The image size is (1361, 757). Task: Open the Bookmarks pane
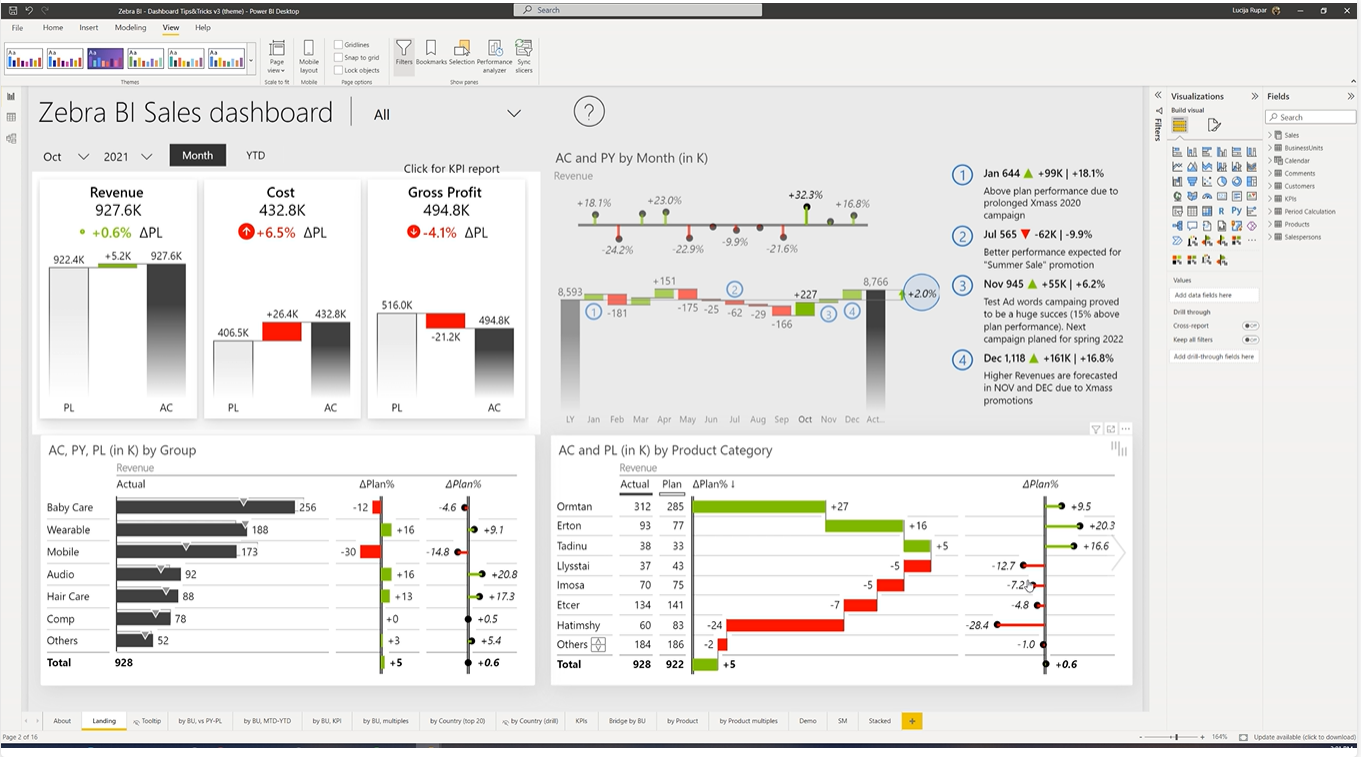pyautogui.click(x=431, y=54)
